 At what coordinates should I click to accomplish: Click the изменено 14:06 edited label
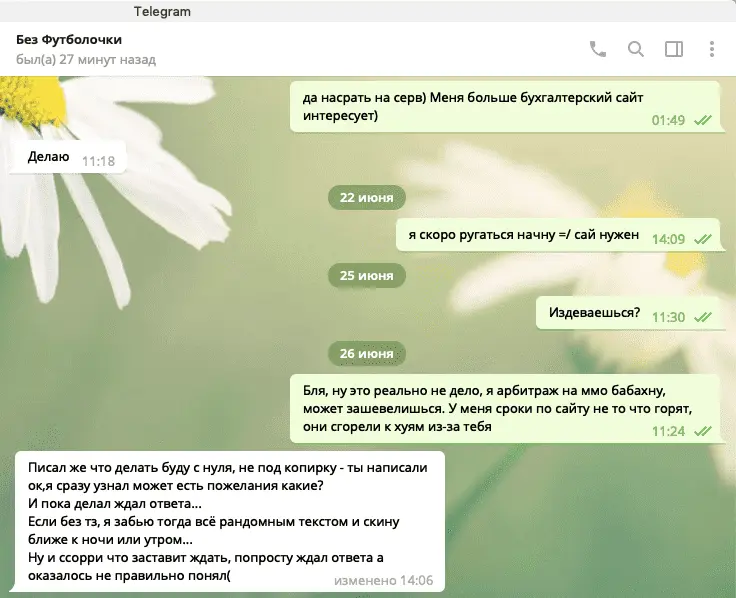(383, 581)
